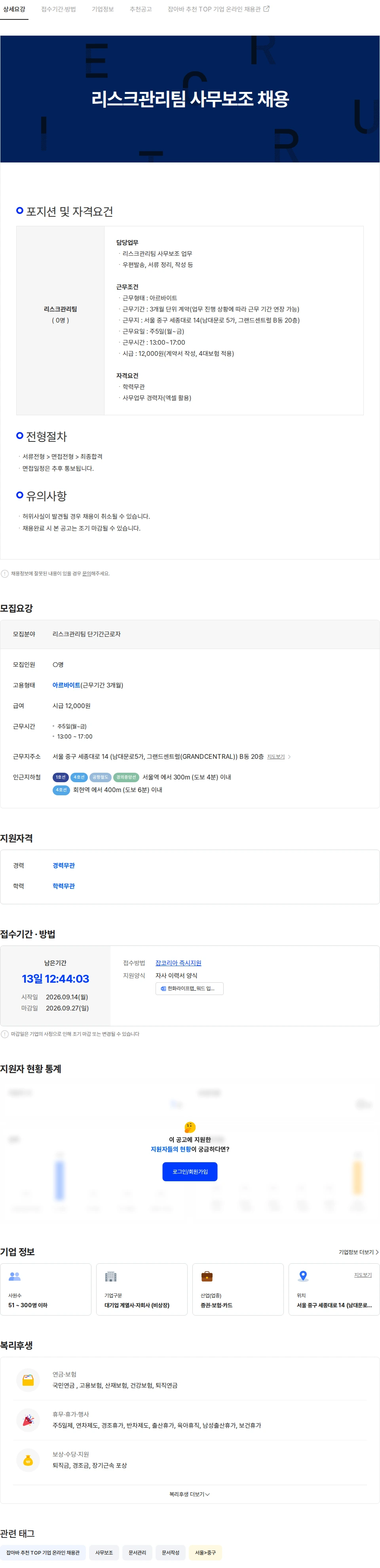
Task: Click the 문서작성 tag
Action: [170, 1553]
